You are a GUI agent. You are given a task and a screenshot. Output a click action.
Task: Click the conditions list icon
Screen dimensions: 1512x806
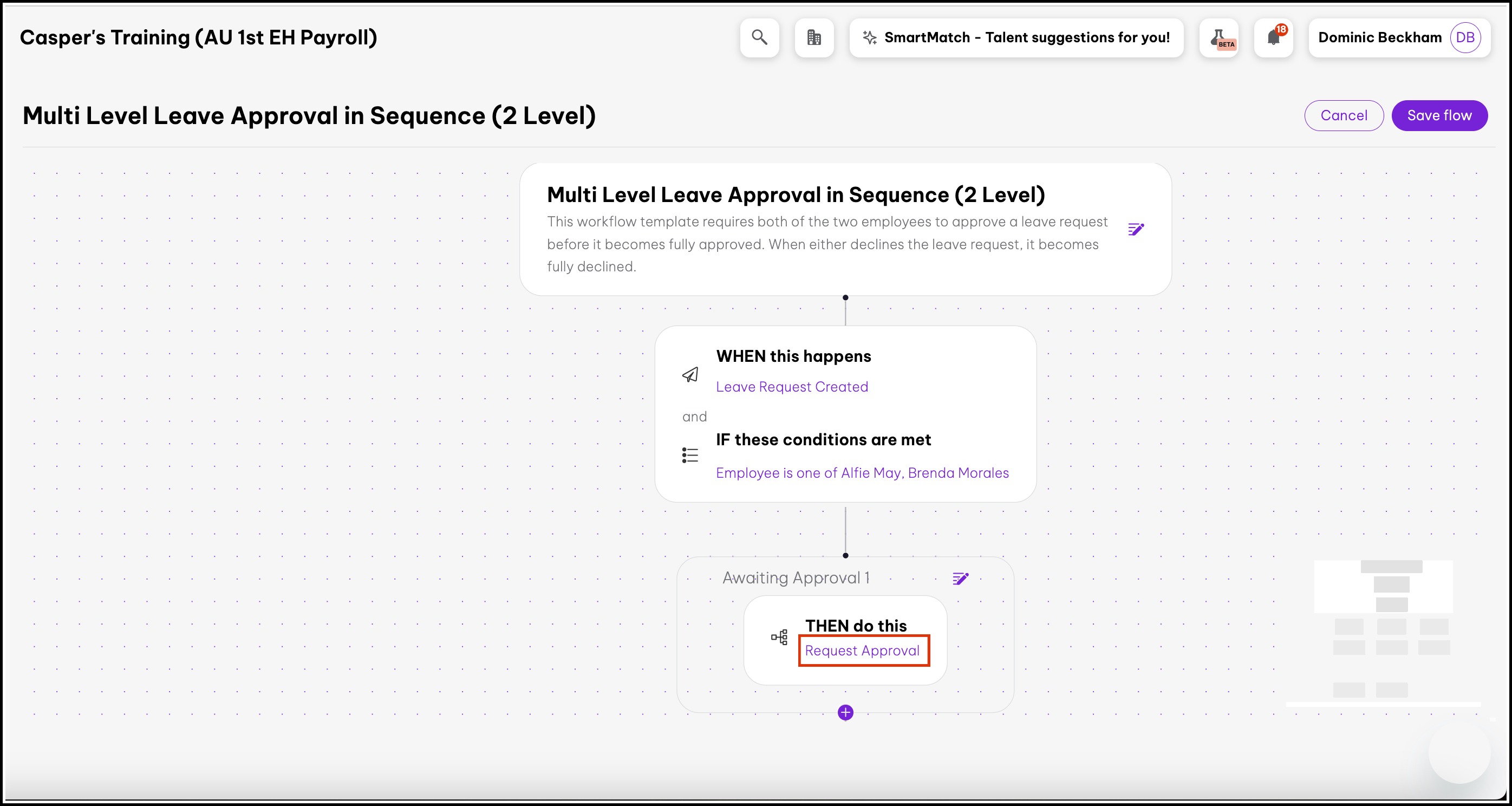(690, 455)
